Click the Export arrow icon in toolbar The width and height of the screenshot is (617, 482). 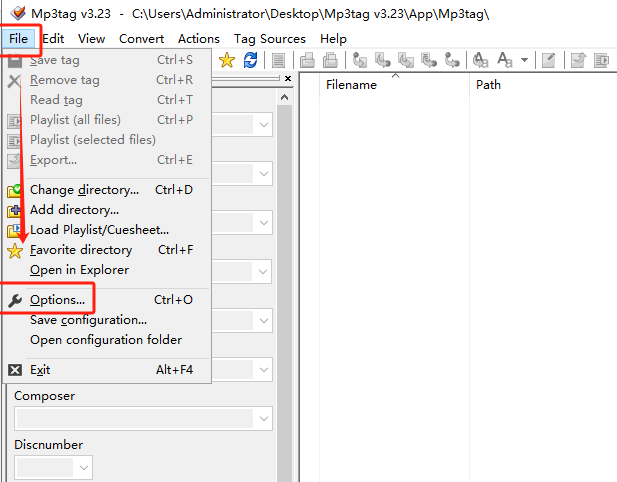[578, 60]
